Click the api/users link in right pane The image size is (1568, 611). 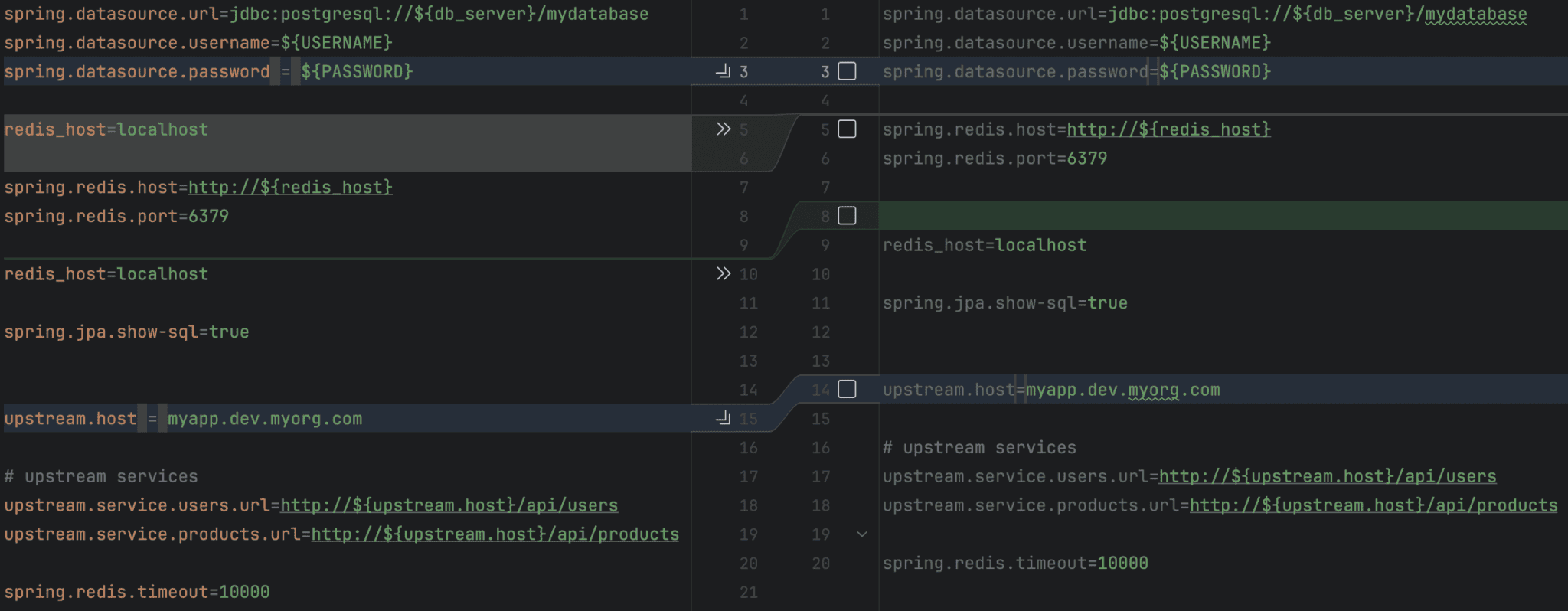coord(1327,476)
